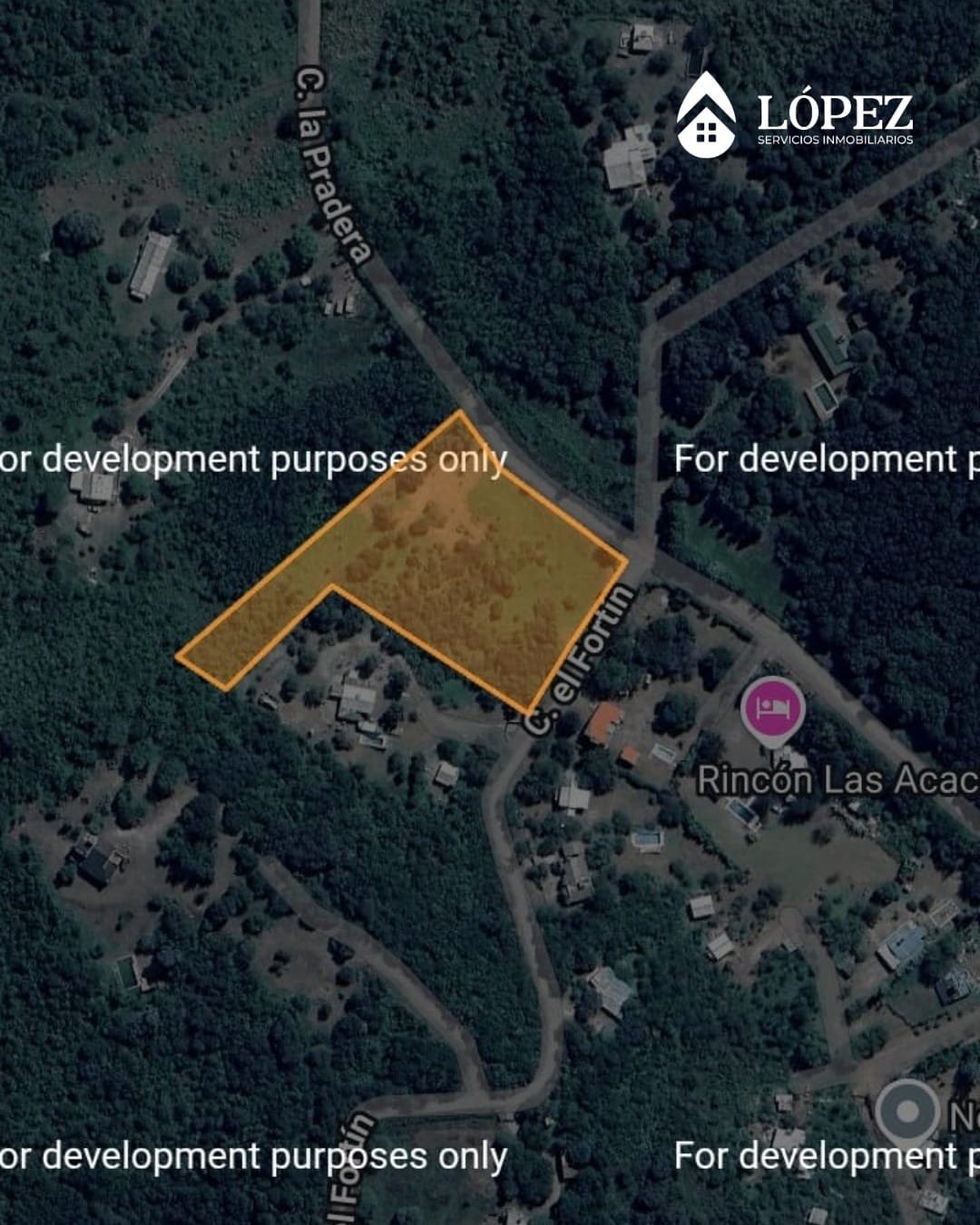Select the orange-roofed house near C. el Fortín
980x1225 pixels.
tap(603, 723)
